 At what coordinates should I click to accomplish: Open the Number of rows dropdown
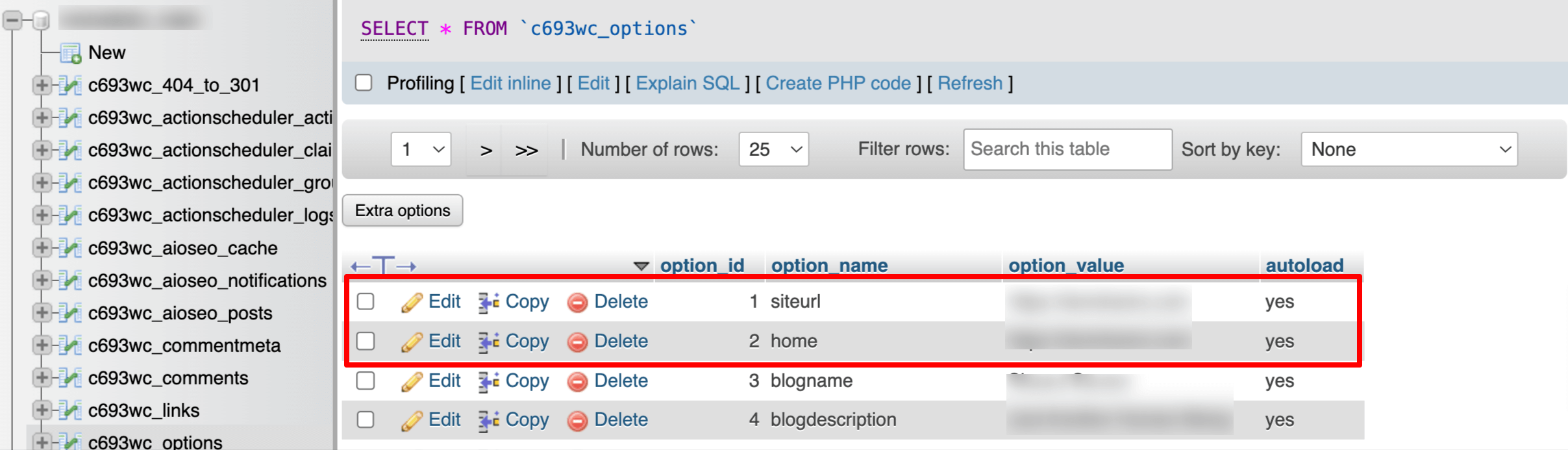(774, 149)
